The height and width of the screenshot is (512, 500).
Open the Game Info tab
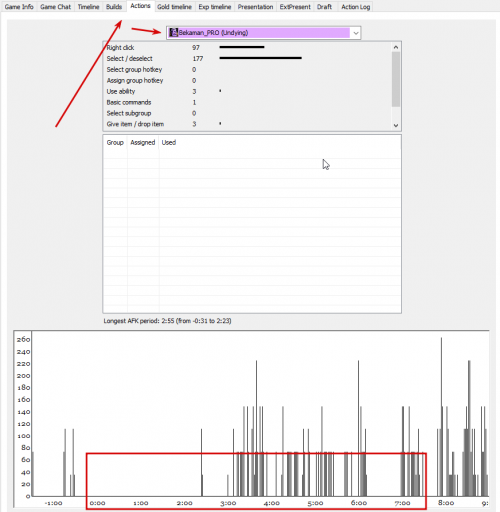[x=19, y=7]
